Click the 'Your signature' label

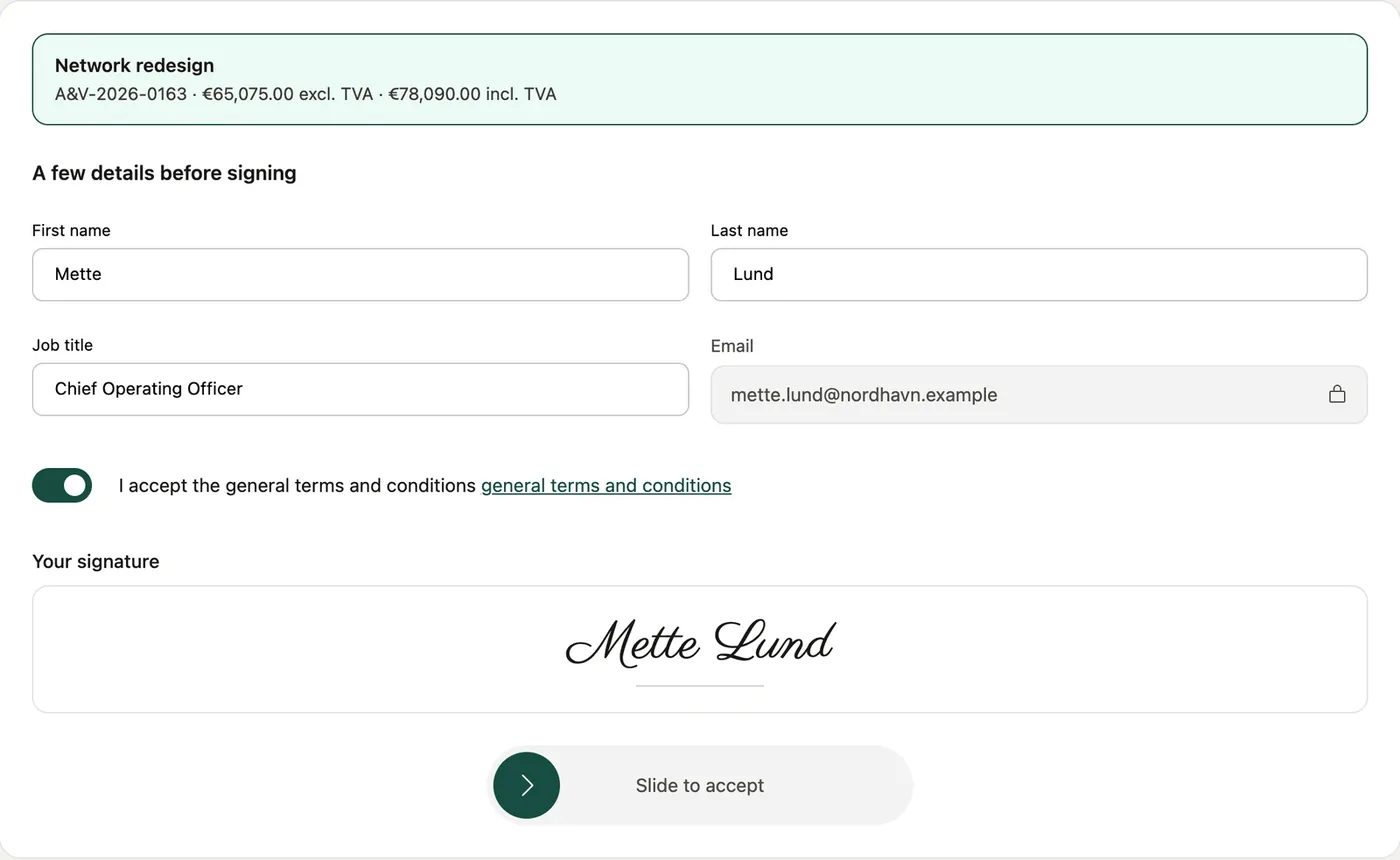(95, 561)
